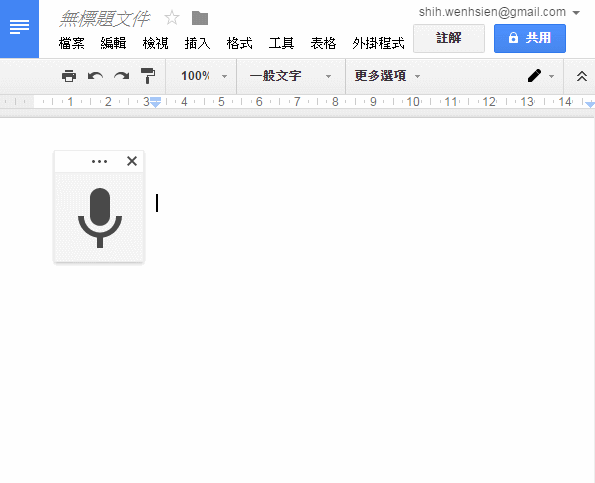Undo the last action
Viewport: 595px width, 483px height.
click(95, 76)
